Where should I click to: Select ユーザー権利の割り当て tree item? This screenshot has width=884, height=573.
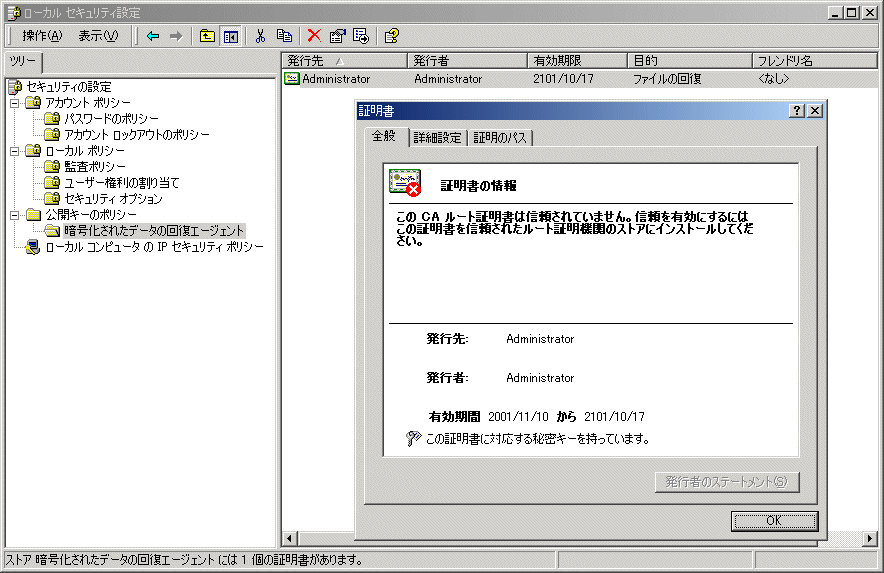pos(121,182)
